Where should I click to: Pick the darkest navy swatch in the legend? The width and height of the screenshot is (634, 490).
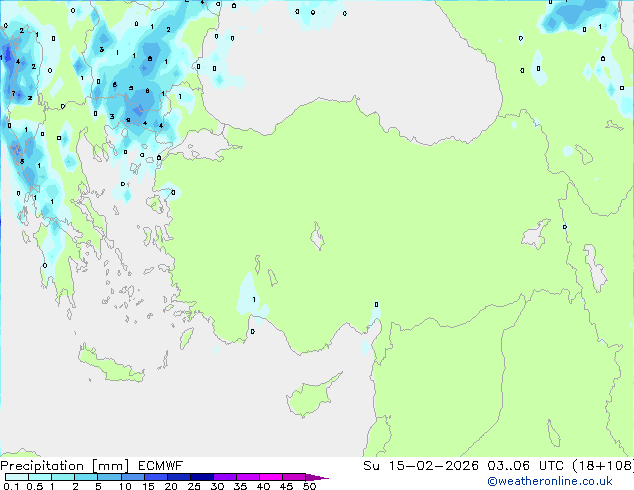[203, 477]
